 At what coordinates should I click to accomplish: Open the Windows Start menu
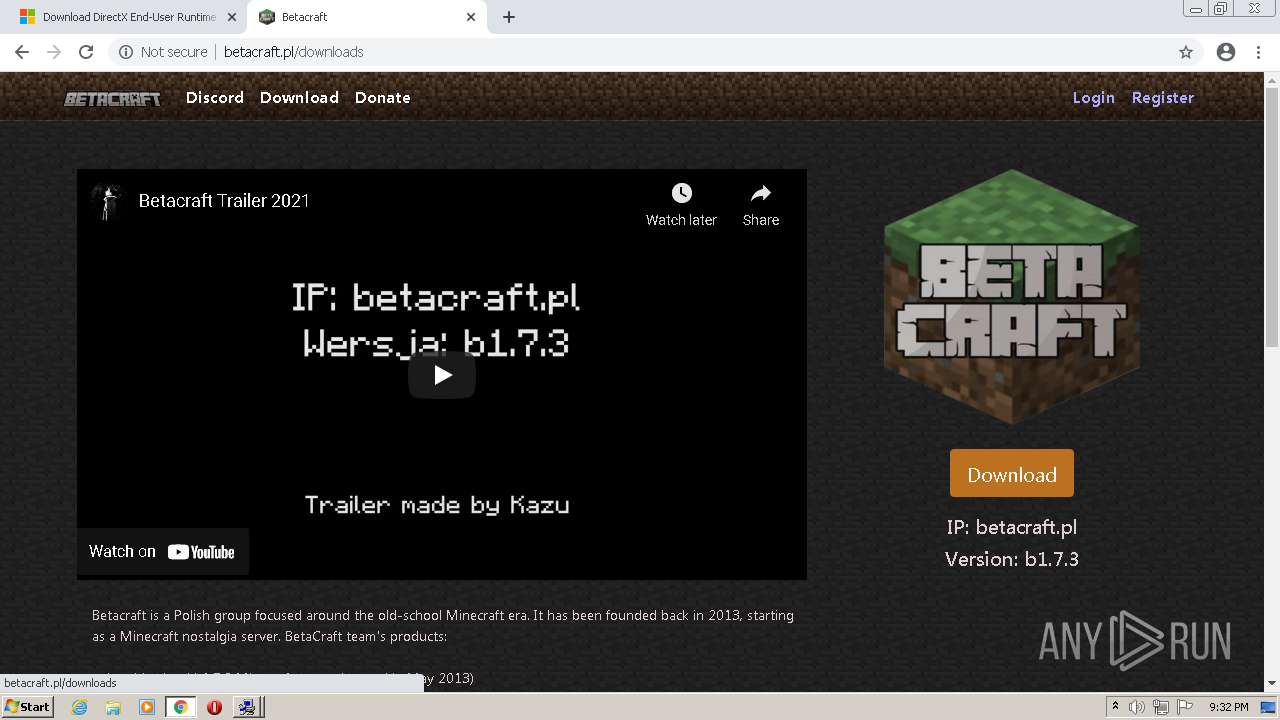point(28,706)
